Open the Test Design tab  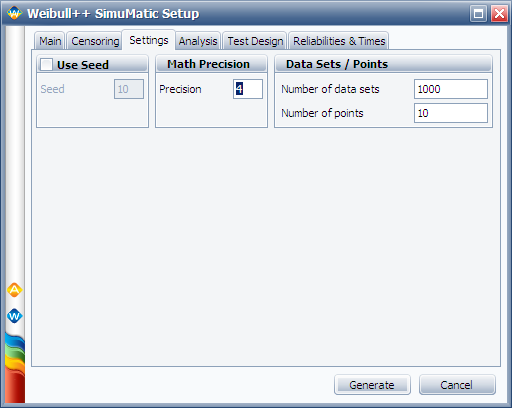coord(255,41)
